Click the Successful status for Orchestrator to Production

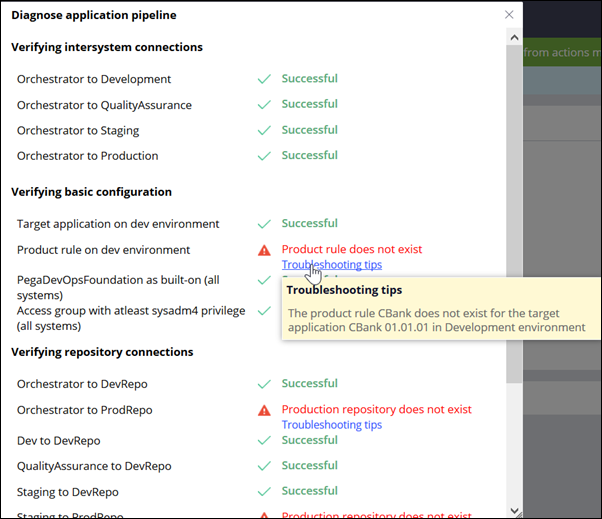(309, 155)
